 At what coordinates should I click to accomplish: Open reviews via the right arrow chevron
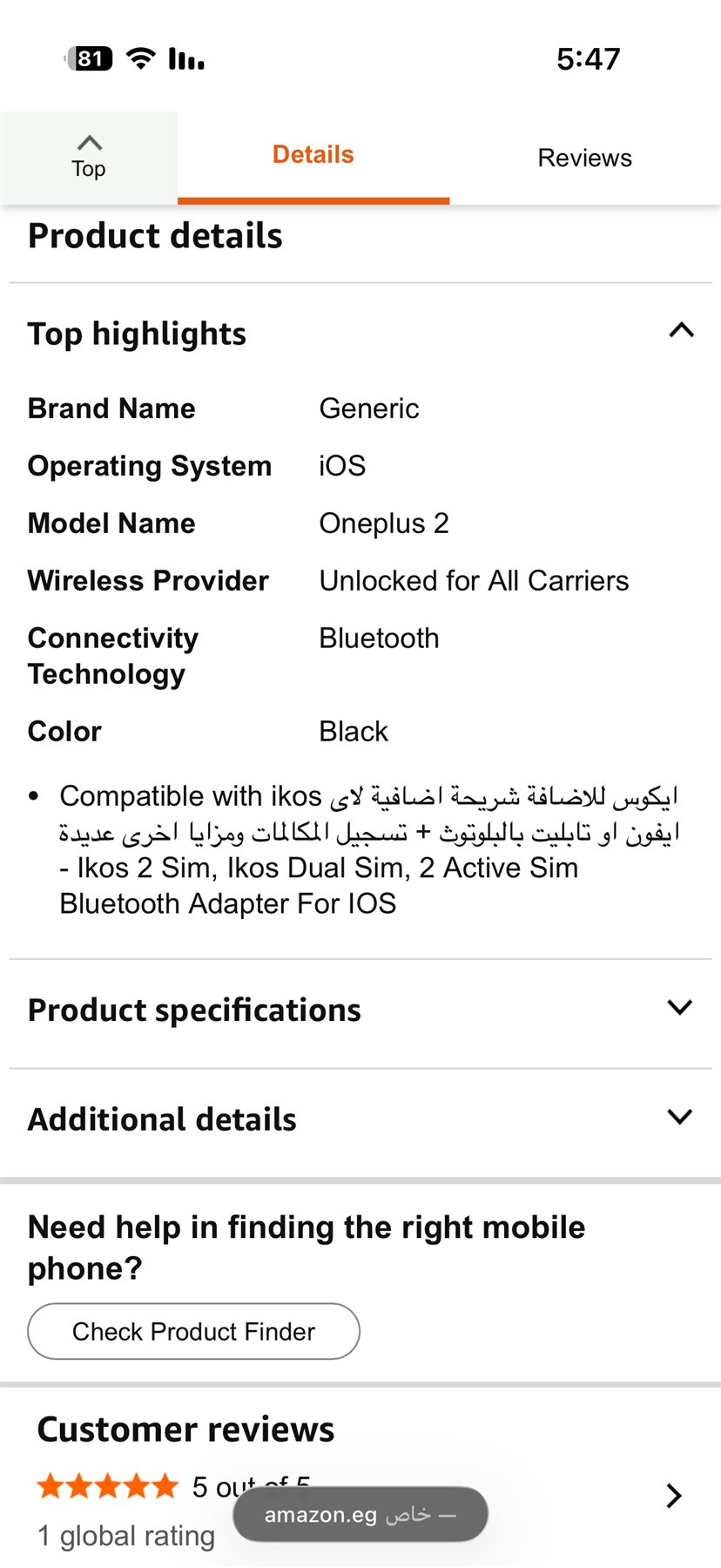click(673, 1496)
